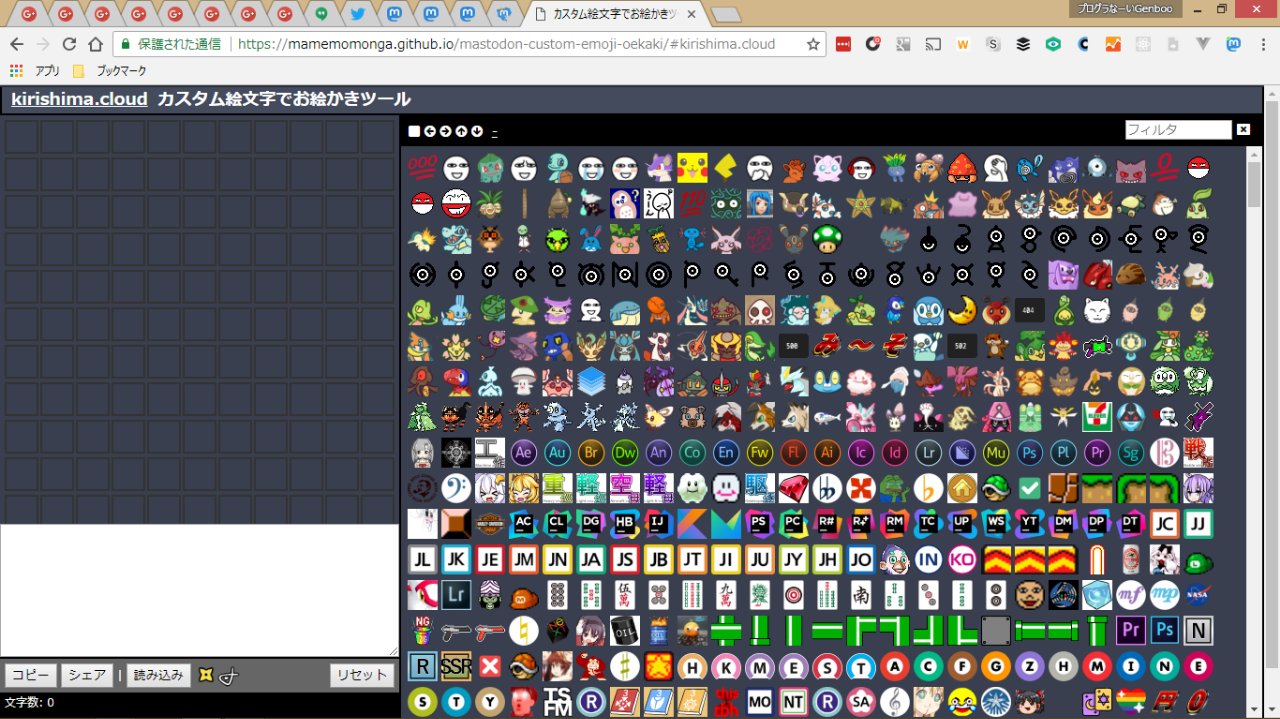Screen dimensions: 1280x719
Task: Toggle the white checkbox in palette toolbar
Action: click(x=414, y=131)
